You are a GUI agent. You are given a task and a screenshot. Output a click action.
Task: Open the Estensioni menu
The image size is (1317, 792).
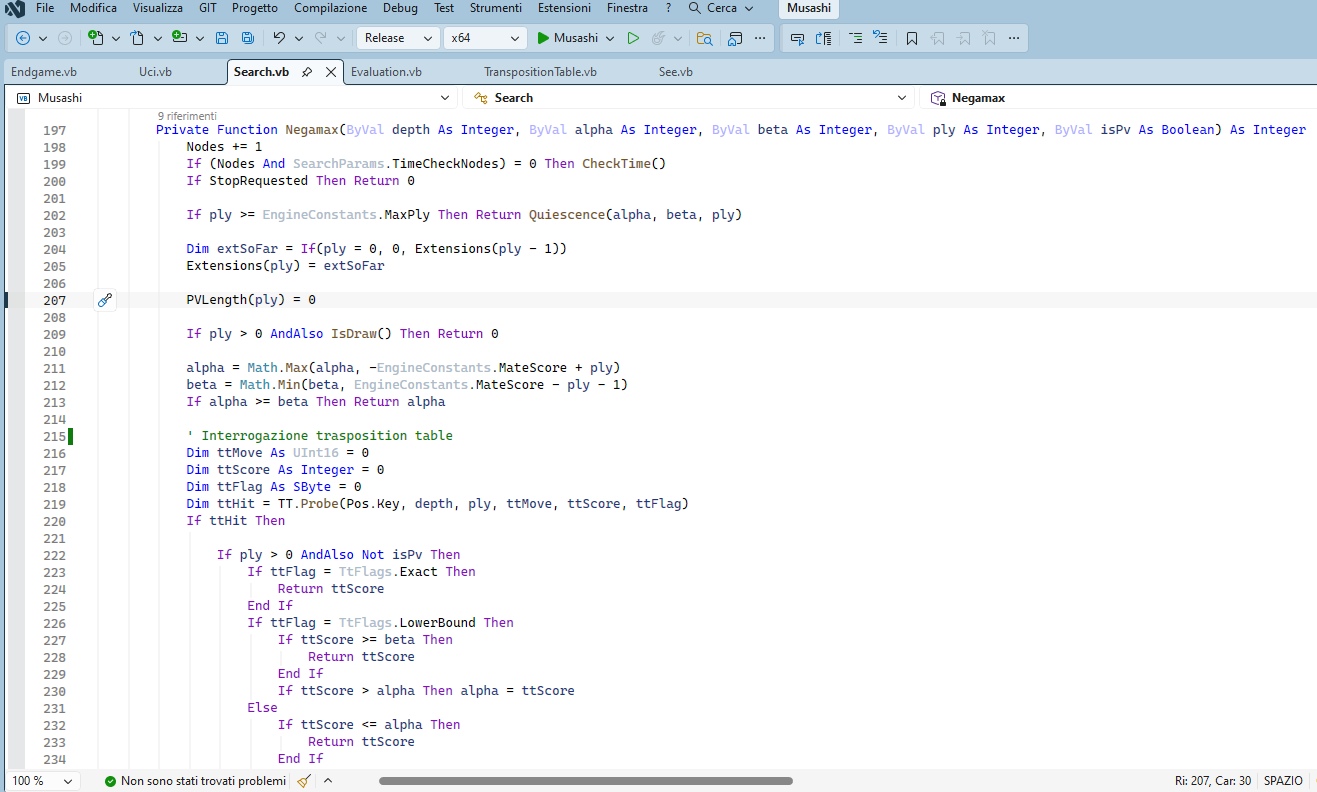point(564,8)
